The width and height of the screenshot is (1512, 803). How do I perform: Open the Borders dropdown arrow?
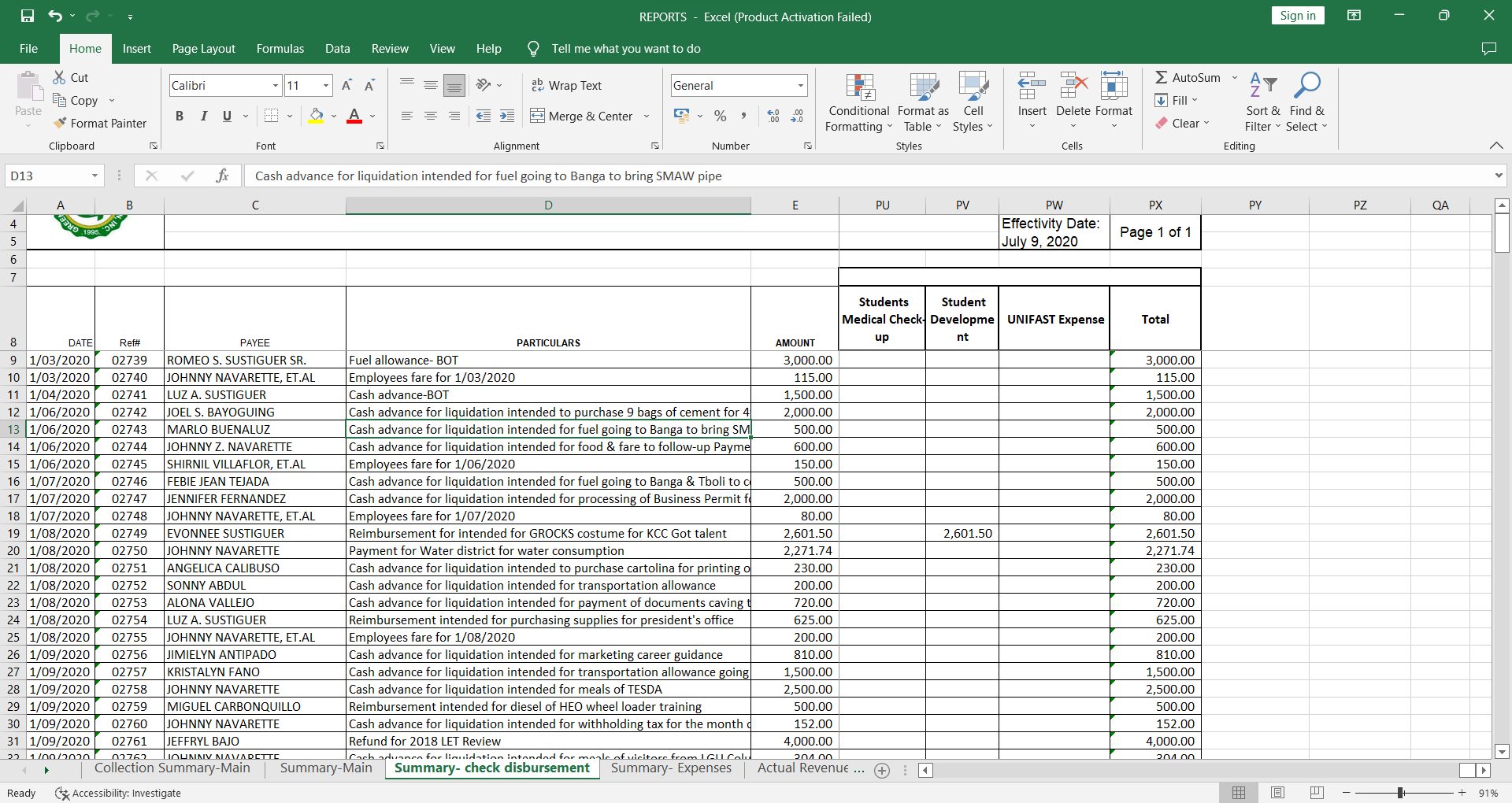290,116
